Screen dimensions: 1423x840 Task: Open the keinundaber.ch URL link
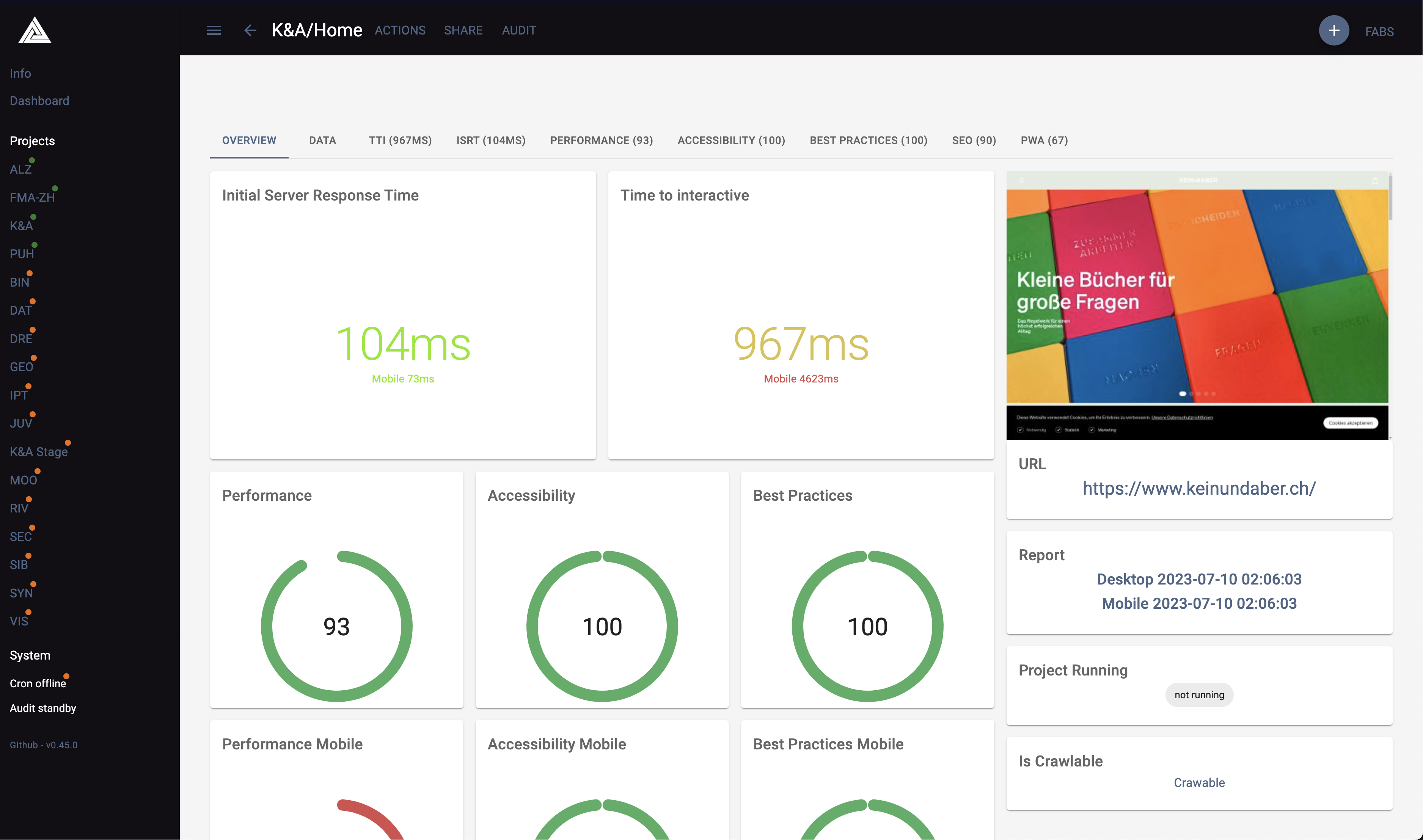click(1198, 488)
